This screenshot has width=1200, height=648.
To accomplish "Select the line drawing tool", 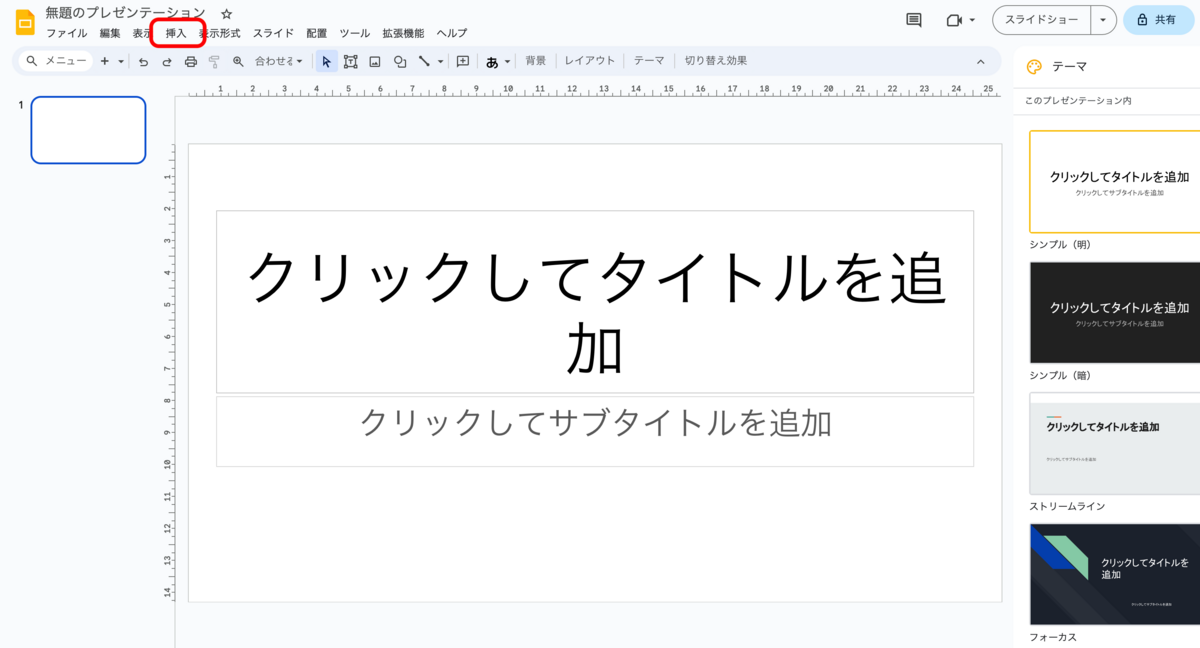I will coord(424,61).
